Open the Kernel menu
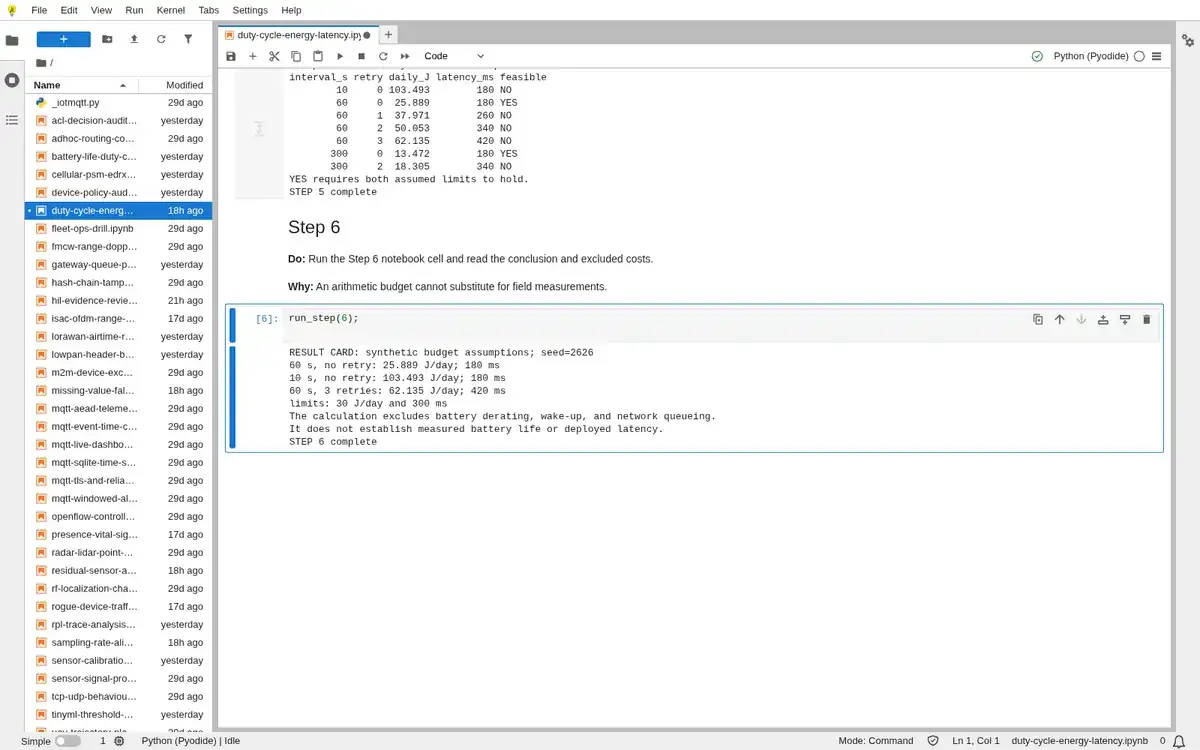The height and width of the screenshot is (750, 1200). tap(170, 10)
